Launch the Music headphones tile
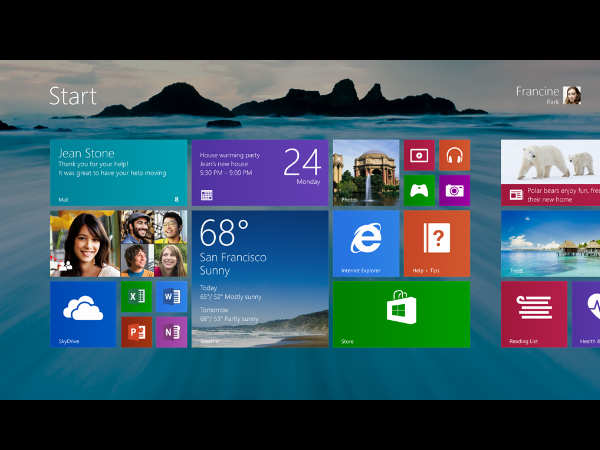The height and width of the screenshot is (450, 600). point(455,155)
